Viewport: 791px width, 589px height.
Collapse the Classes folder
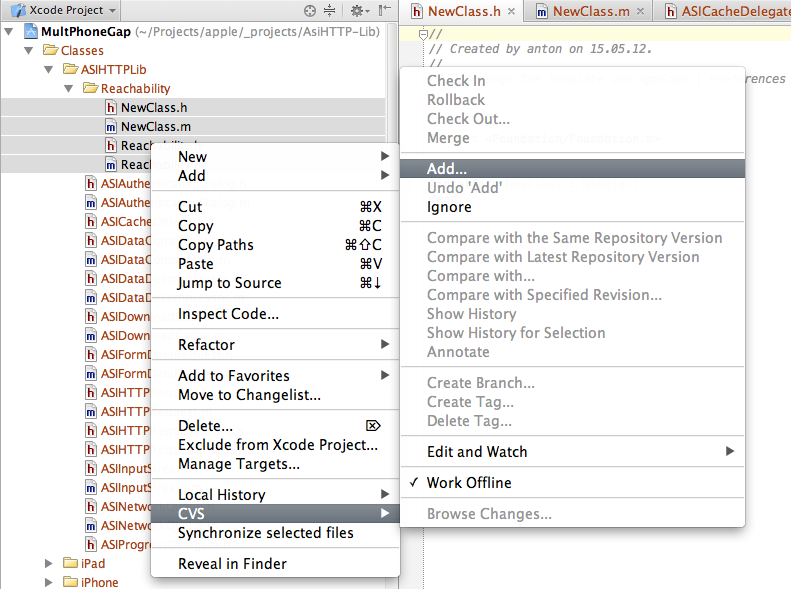[x=29, y=51]
